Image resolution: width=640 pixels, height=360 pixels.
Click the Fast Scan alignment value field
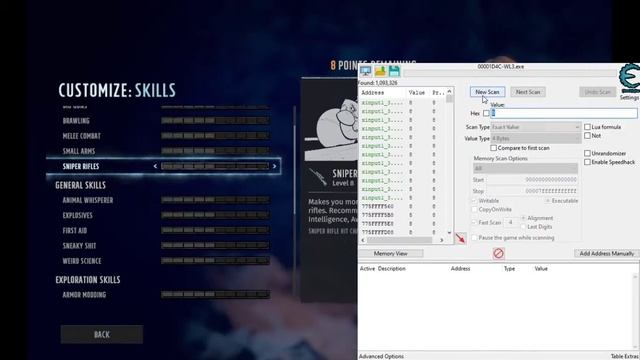pyautogui.click(x=511, y=222)
